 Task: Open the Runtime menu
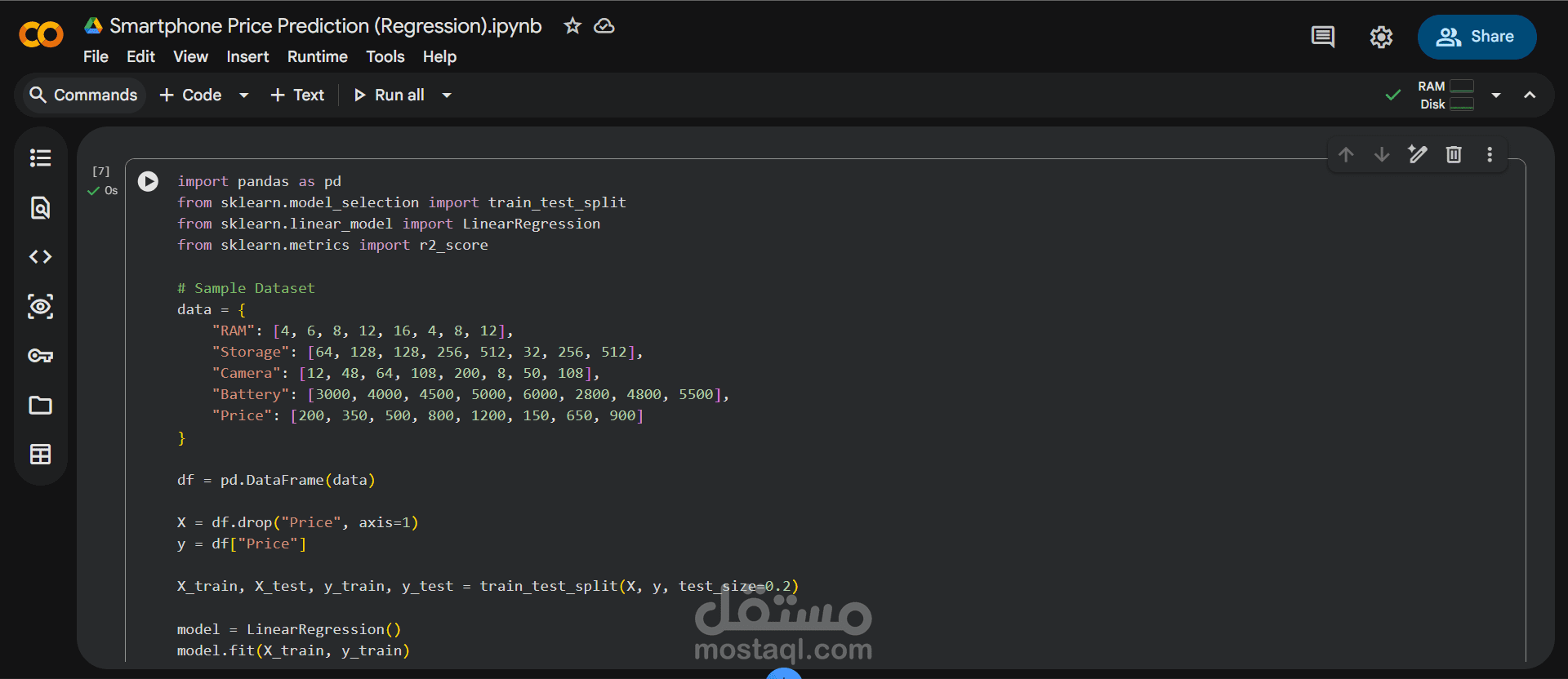pyautogui.click(x=318, y=57)
